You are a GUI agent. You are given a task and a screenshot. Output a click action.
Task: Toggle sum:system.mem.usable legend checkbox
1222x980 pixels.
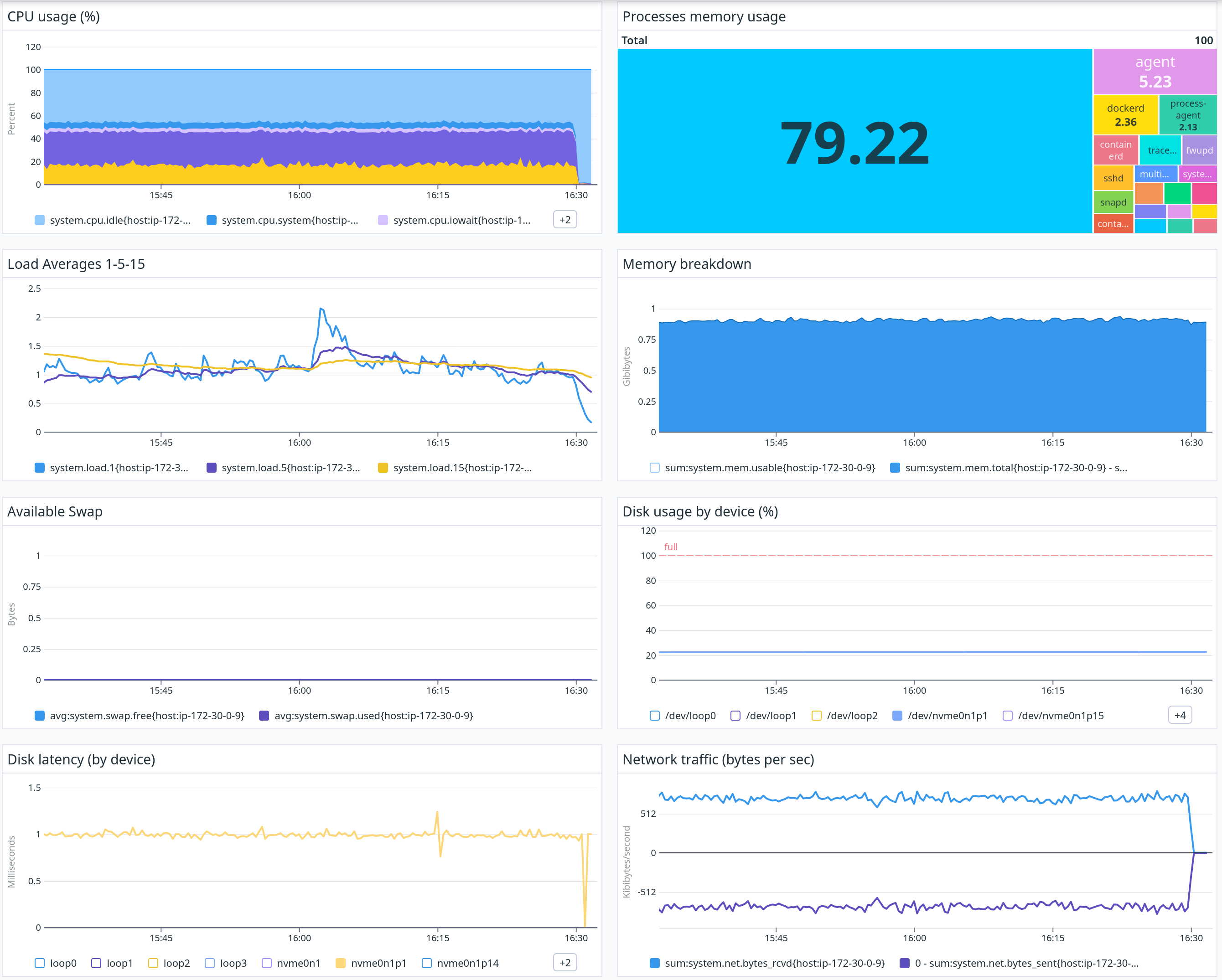coord(655,468)
